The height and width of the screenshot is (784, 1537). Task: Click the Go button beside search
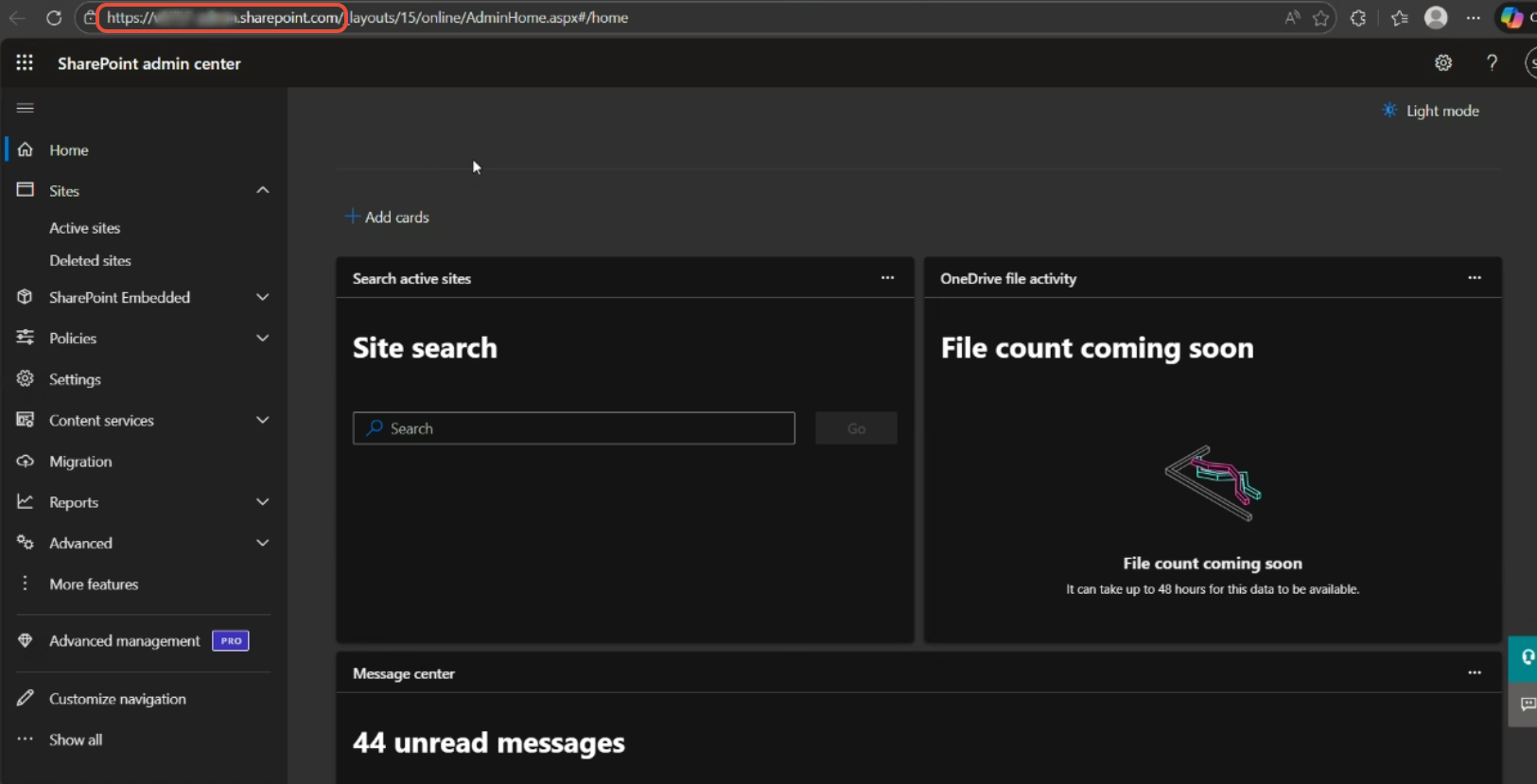tap(856, 428)
